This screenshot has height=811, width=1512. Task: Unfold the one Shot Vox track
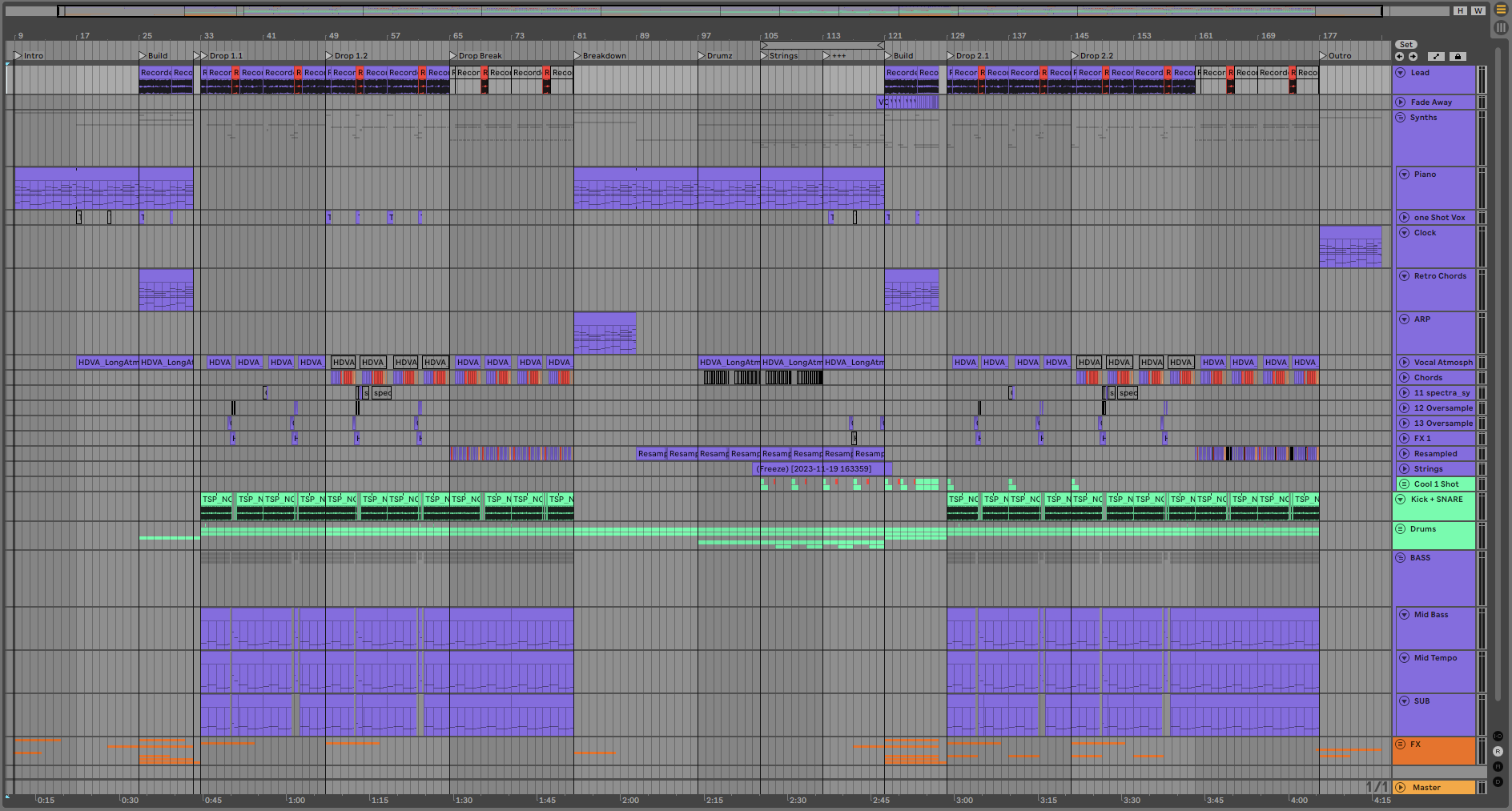tap(1404, 218)
